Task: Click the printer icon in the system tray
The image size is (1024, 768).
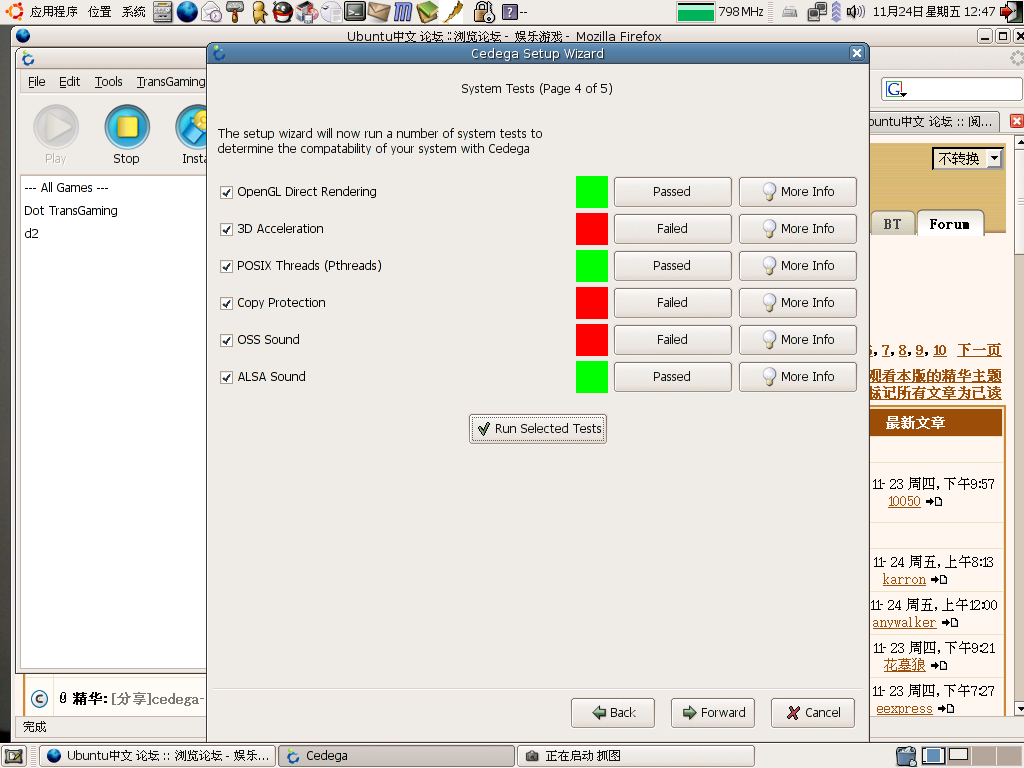Action: tap(790, 12)
